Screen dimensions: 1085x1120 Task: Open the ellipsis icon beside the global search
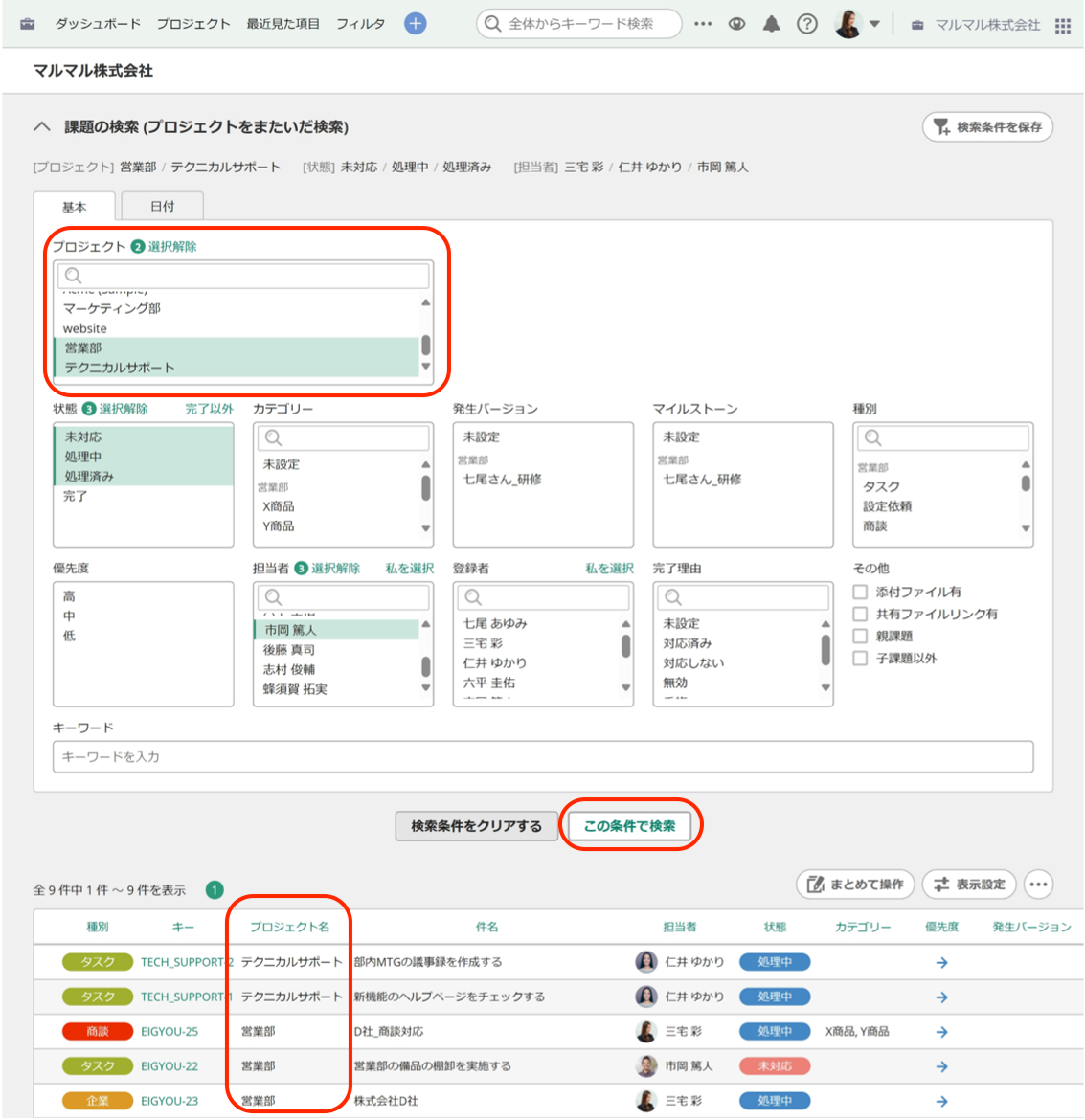(x=702, y=23)
